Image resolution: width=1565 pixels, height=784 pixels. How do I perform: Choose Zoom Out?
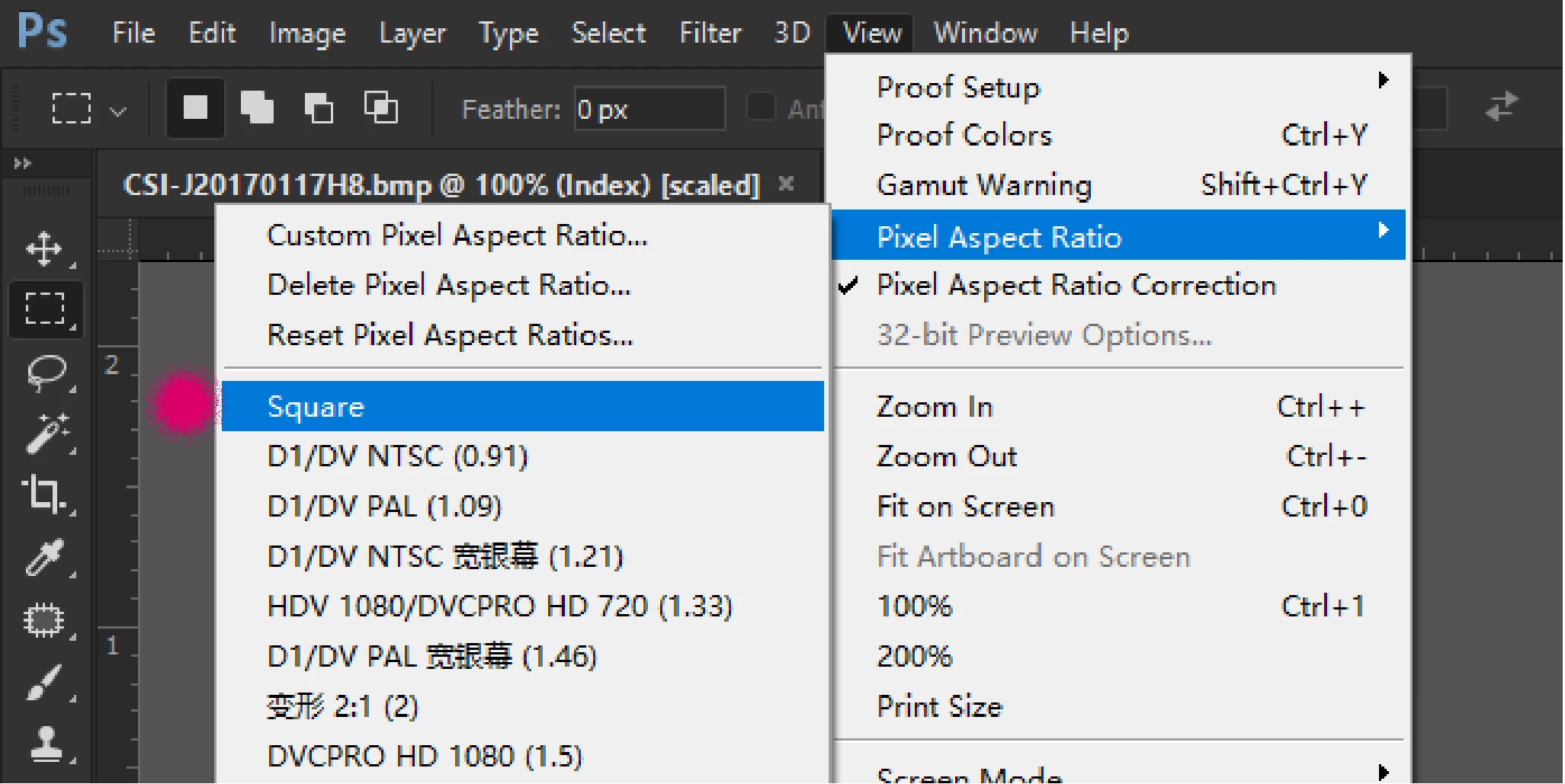(1118, 457)
